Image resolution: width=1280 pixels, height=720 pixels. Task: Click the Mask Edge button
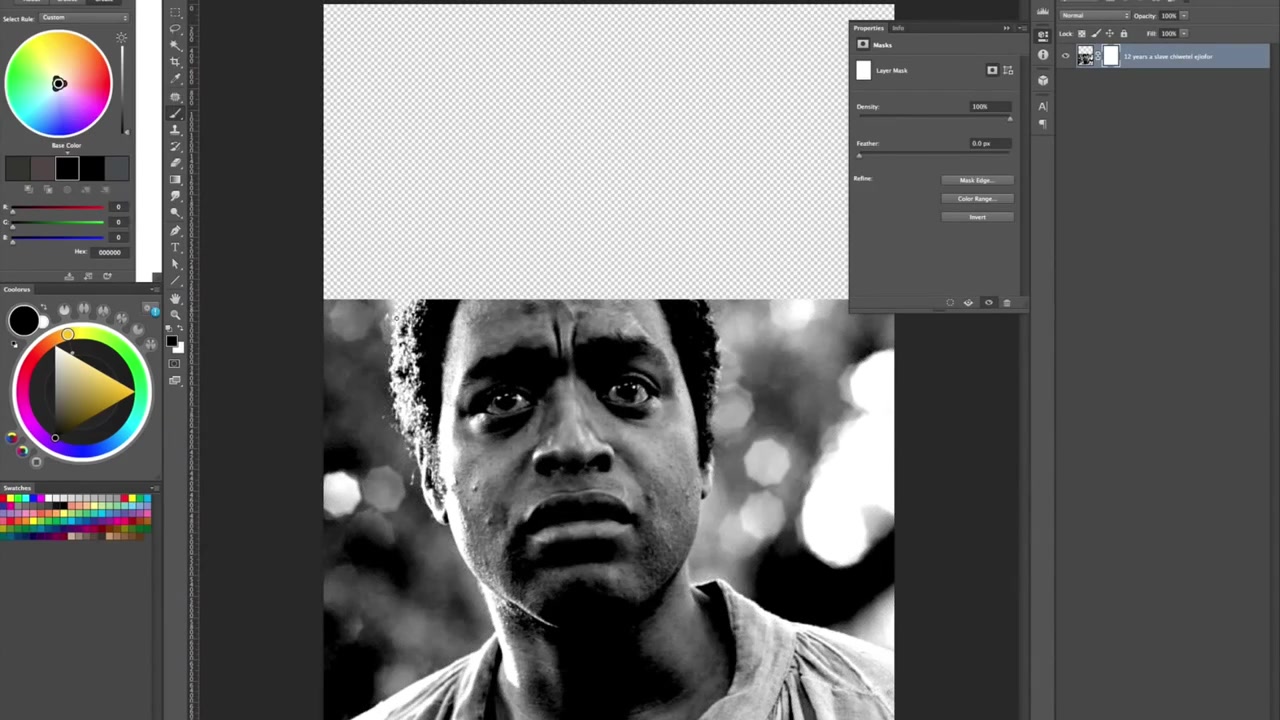(x=977, y=180)
